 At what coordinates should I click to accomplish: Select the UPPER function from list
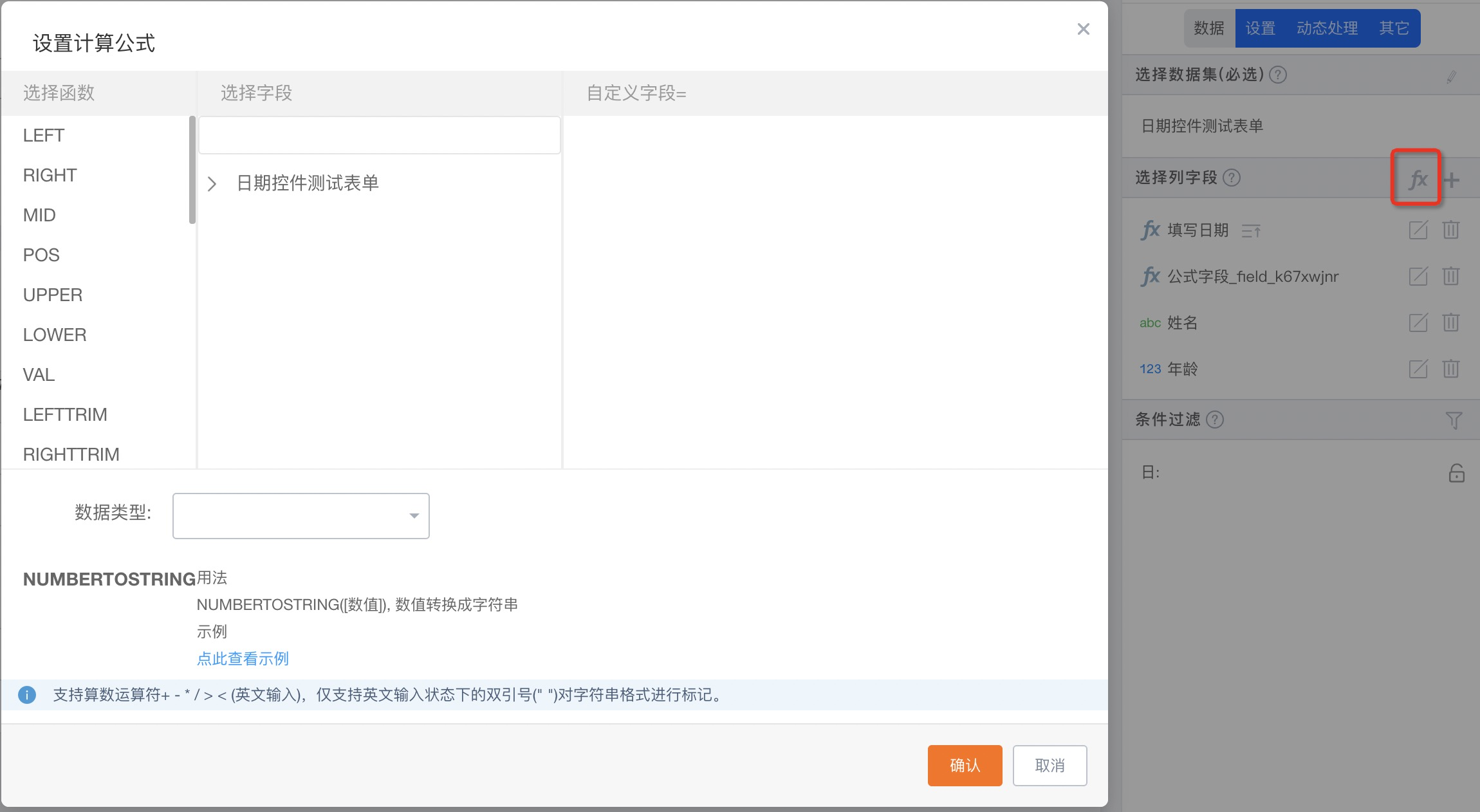tap(53, 295)
